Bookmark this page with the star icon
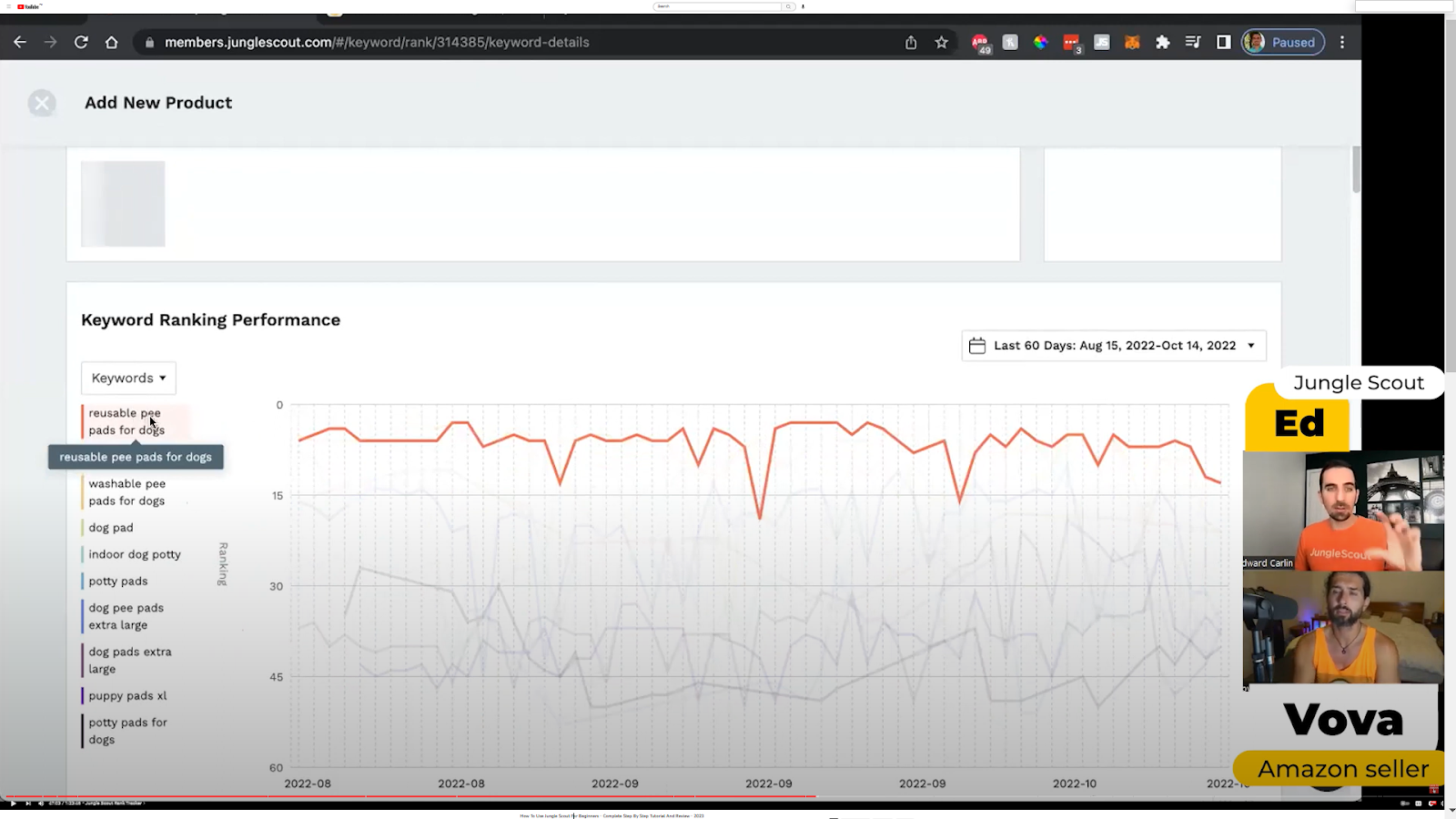The width and height of the screenshot is (1456, 819). point(942,42)
